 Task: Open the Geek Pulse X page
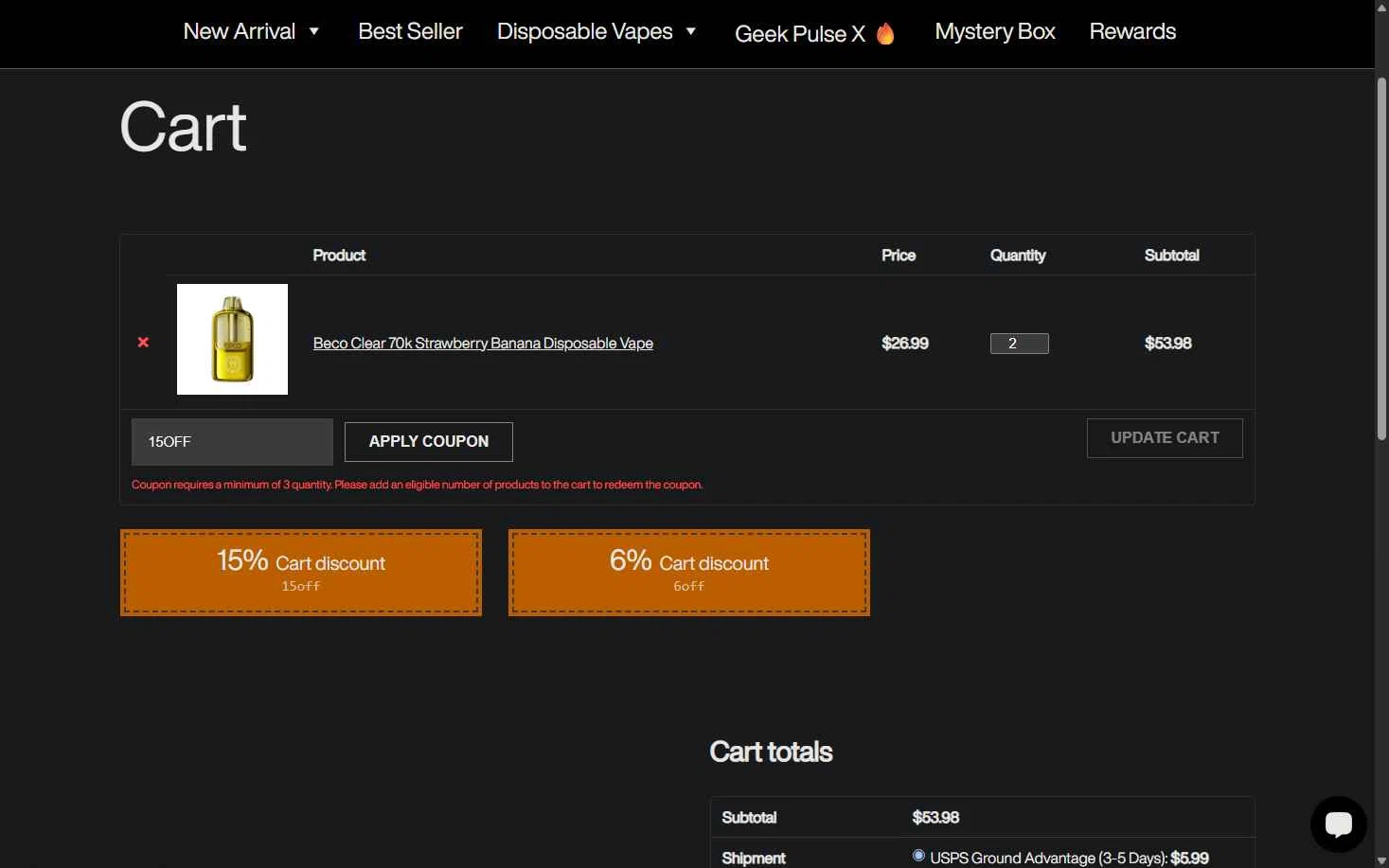[x=800, y=34]
